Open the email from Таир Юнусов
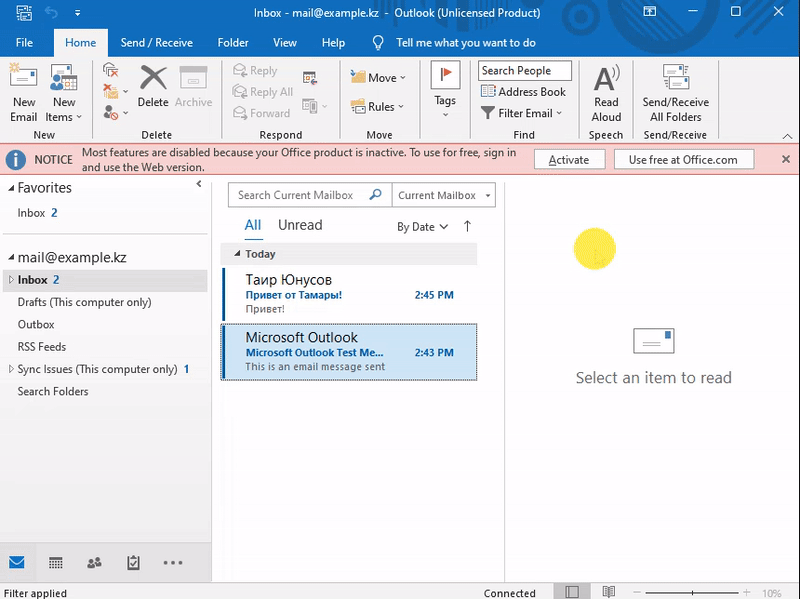Image resolution: width=800 pixels, height=599 pixels. [x=349, y=293]
